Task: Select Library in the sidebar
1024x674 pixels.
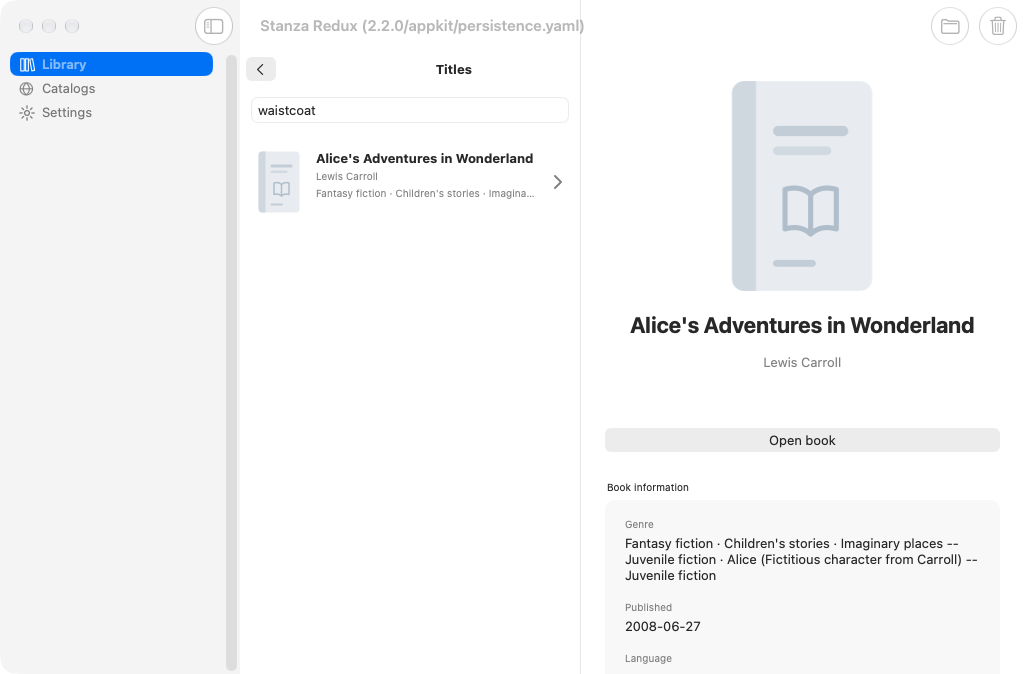Action: coord(111,64)
